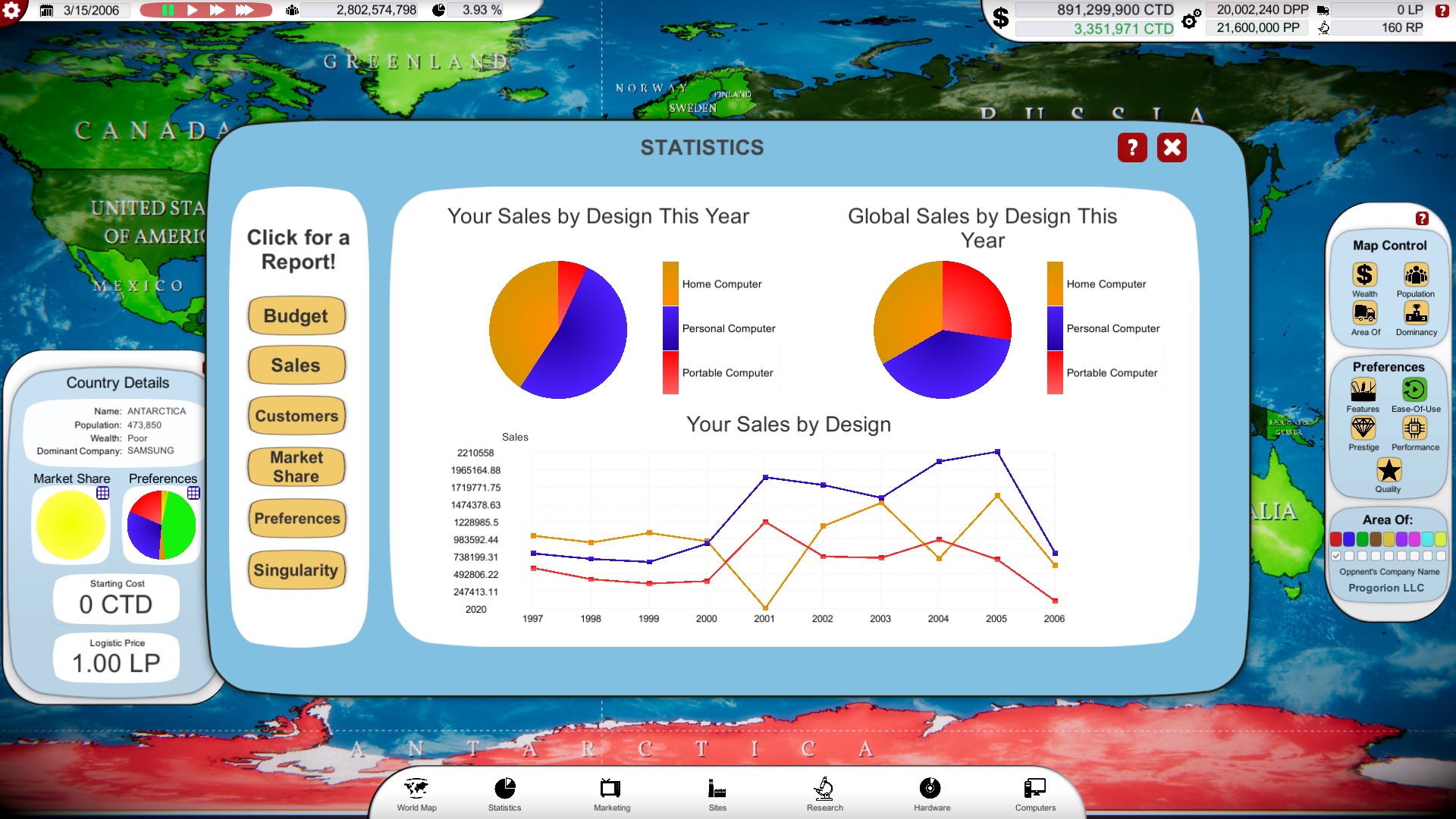Expand the Customers report section
The width and height of the screenshot is (1456, 819).
click(x=296, y=416)
